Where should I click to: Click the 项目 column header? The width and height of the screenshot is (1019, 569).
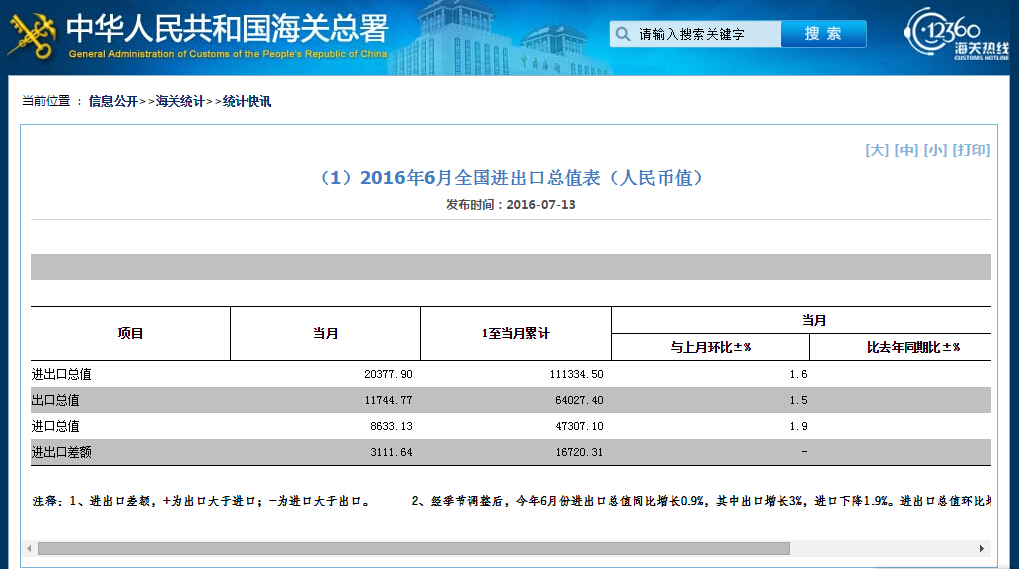point(130,333)
